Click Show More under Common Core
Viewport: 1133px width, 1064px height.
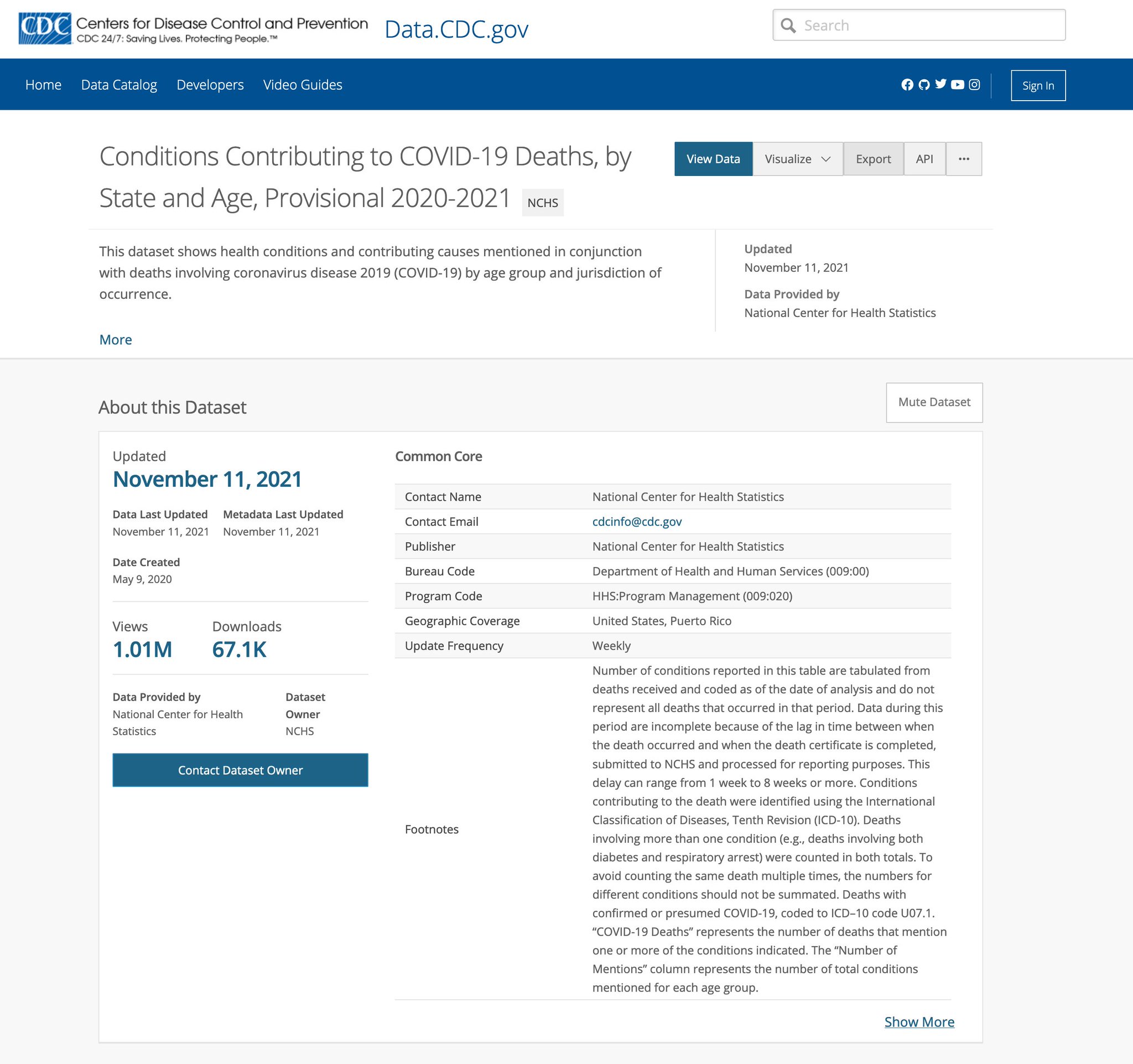(x=919, y=1022)
